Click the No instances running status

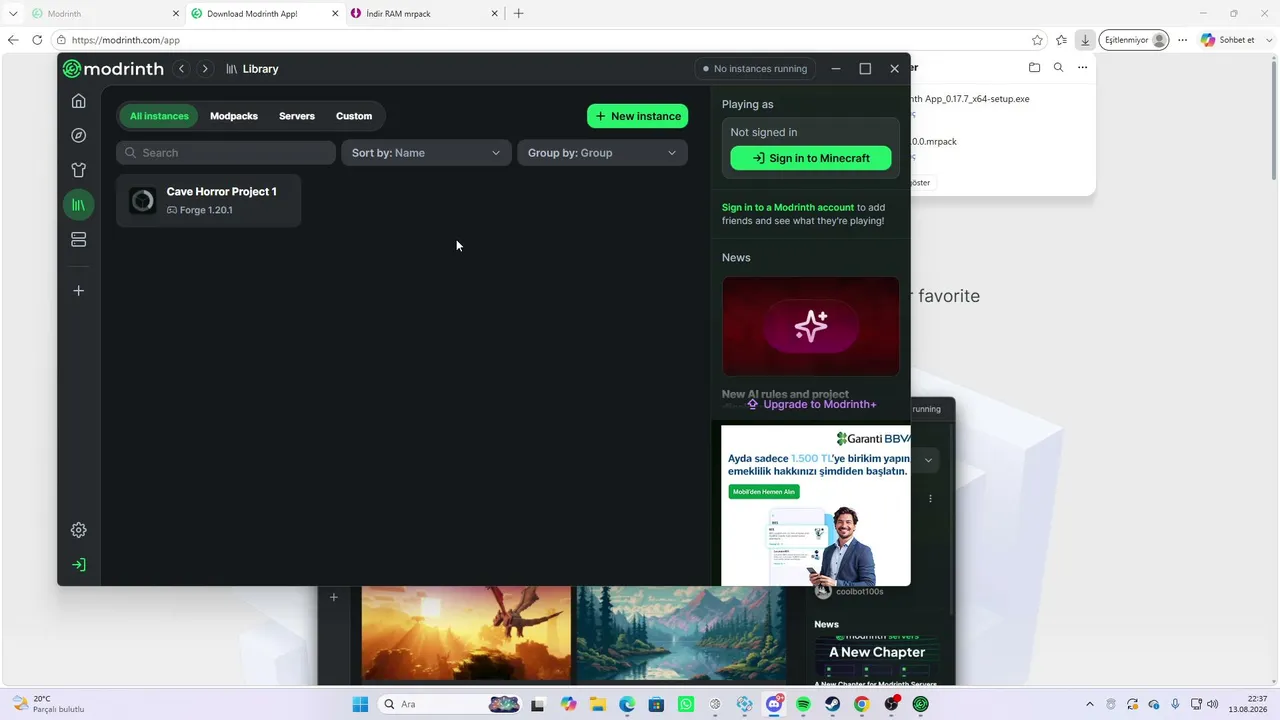755,69
